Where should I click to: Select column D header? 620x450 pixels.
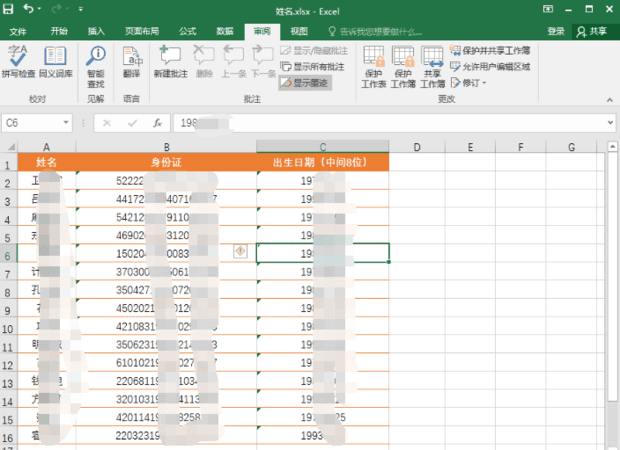point(417,147)
